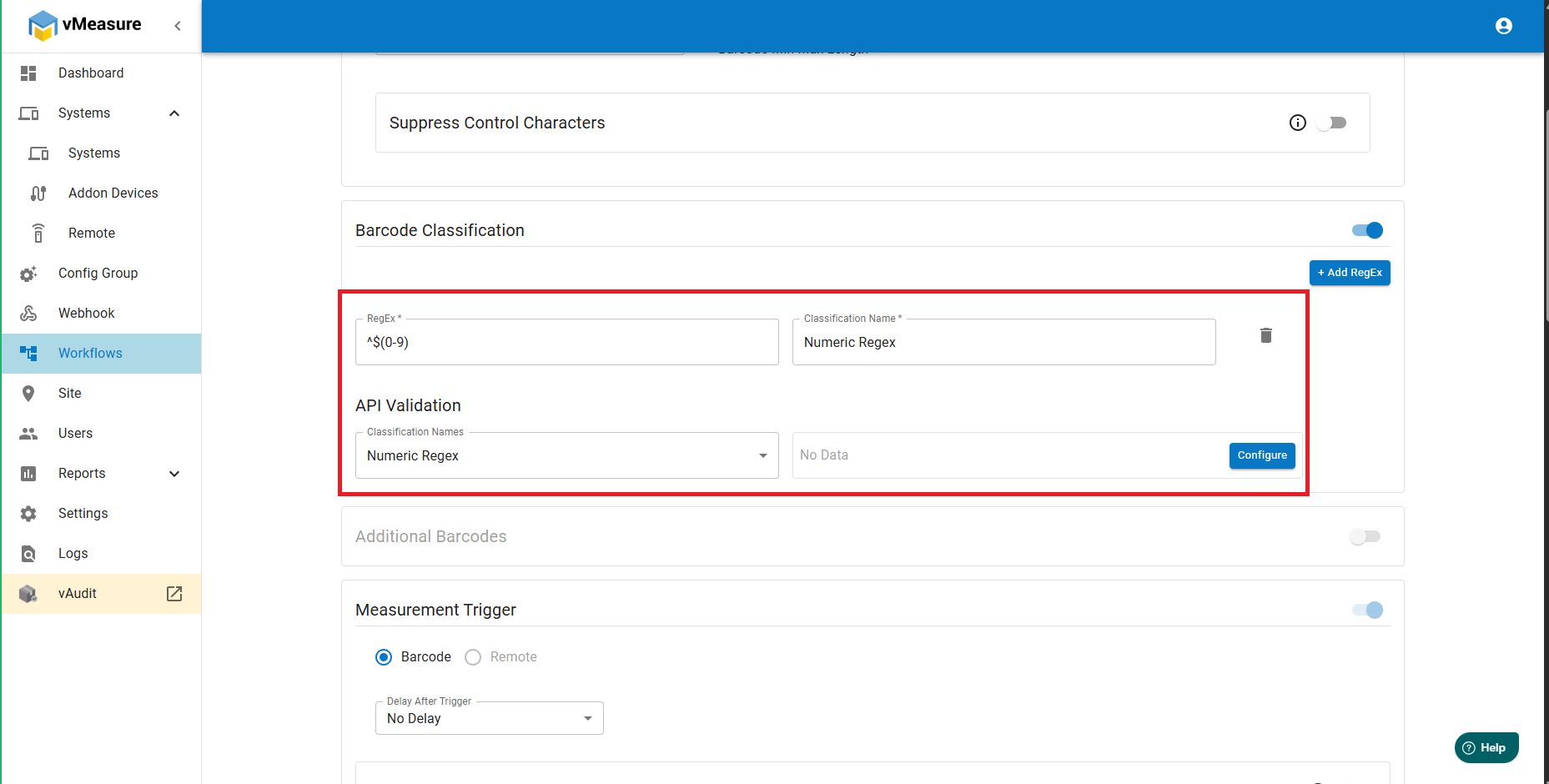
Task: Click the vAudit cube icon
Action: 28,594
